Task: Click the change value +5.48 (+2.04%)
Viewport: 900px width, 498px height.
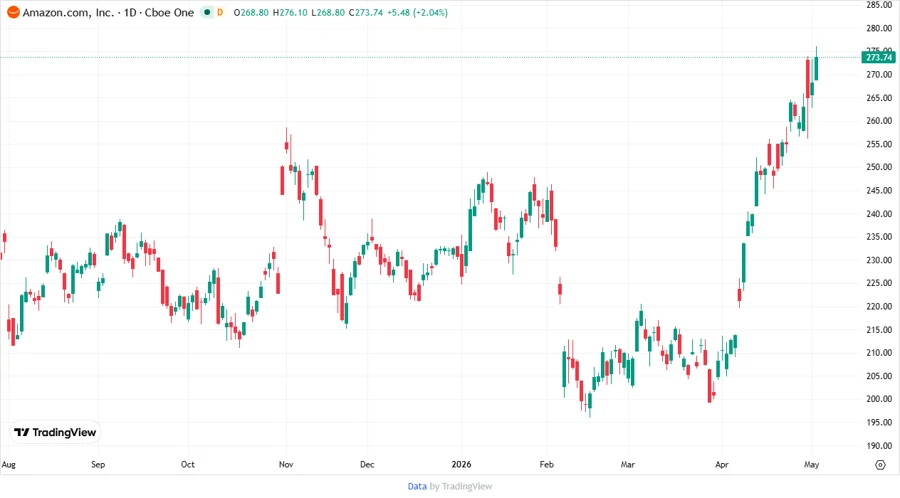Action: (x=417, y=13)
